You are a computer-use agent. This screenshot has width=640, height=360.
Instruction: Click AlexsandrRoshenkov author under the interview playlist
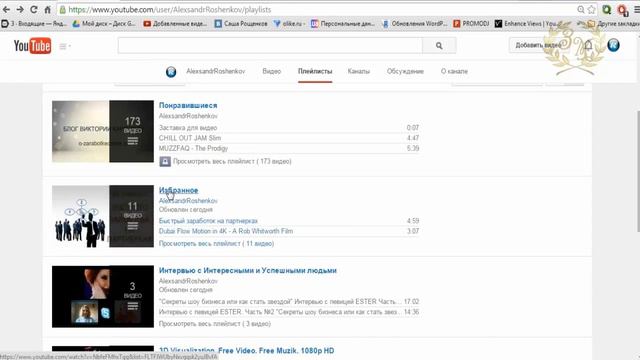click(x=188, y=281)
